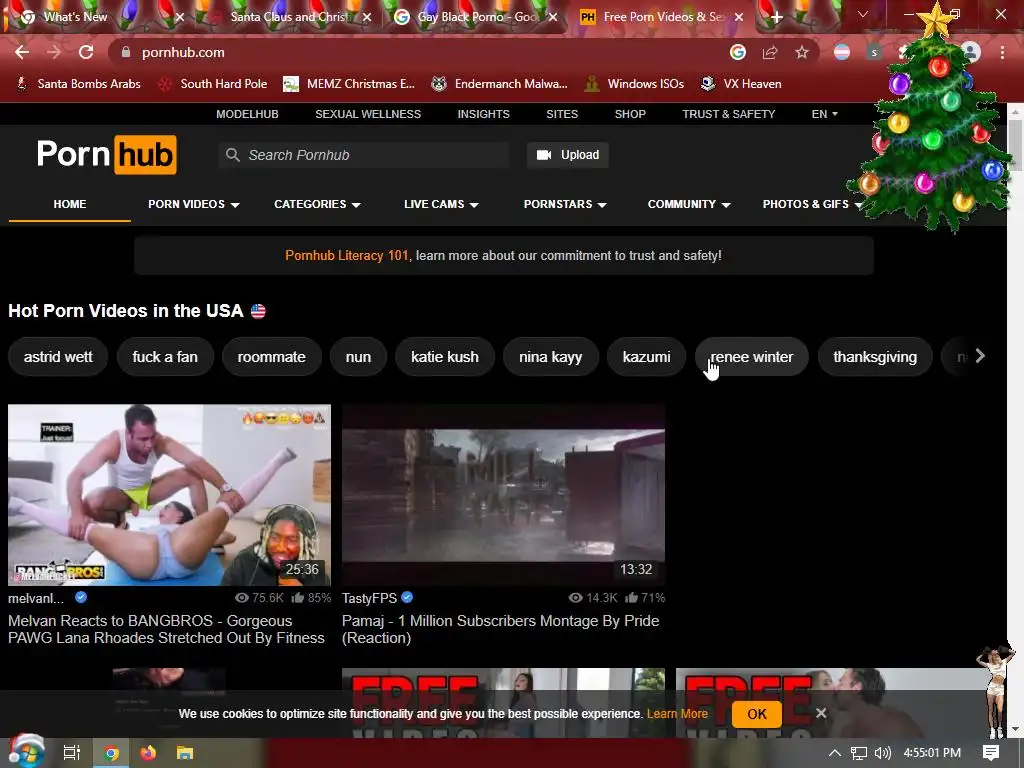Expand the EN language dropdown
This screenshot has height=768, width=1024.
click(x=824, y=114)
